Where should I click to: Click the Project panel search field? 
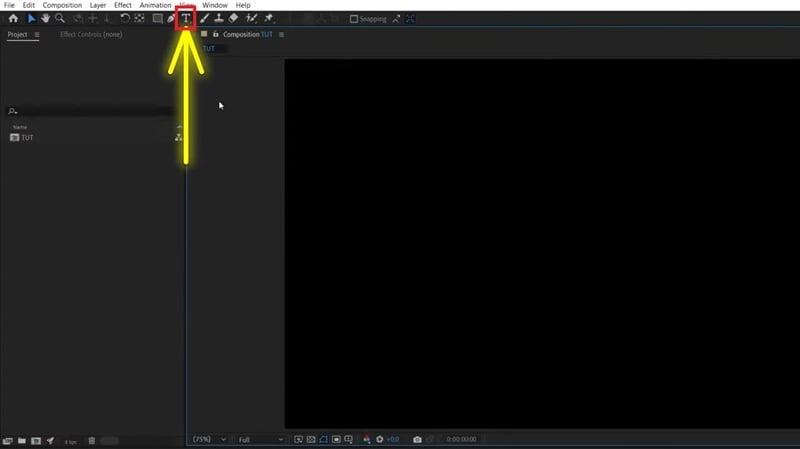91,111
